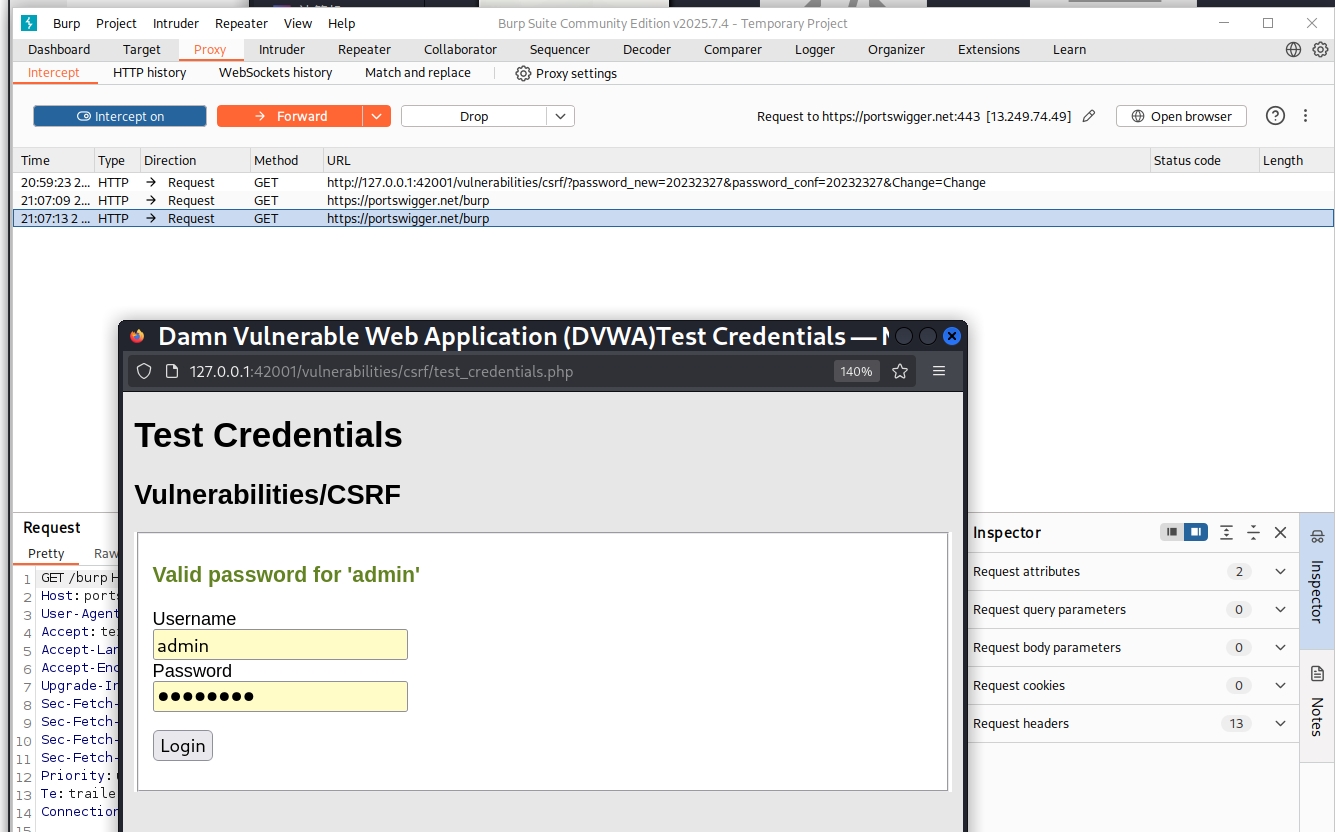
Task: Switch to the Comparer tab
Action: (733, 49)
